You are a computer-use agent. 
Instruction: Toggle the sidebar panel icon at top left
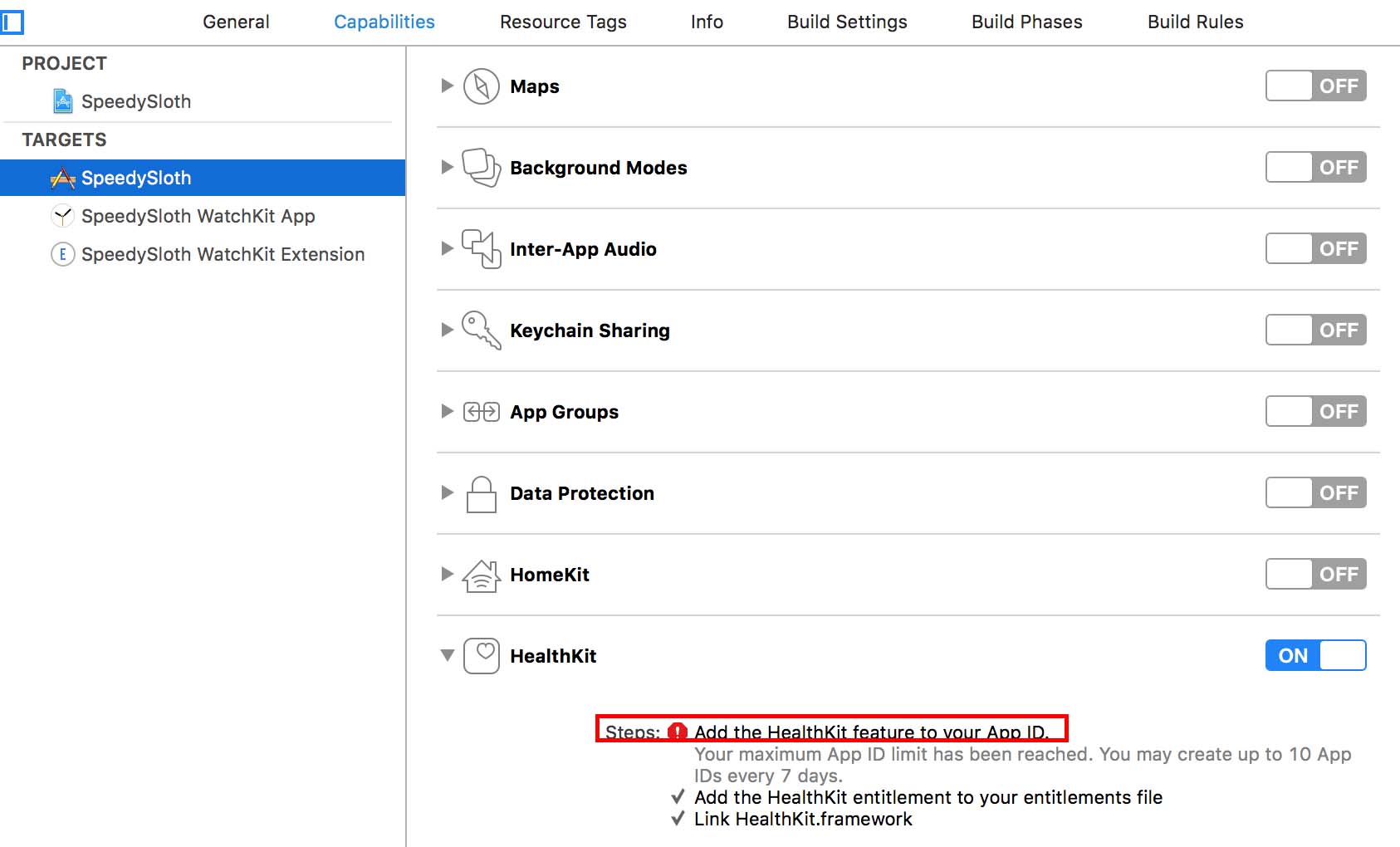(12, 22)
